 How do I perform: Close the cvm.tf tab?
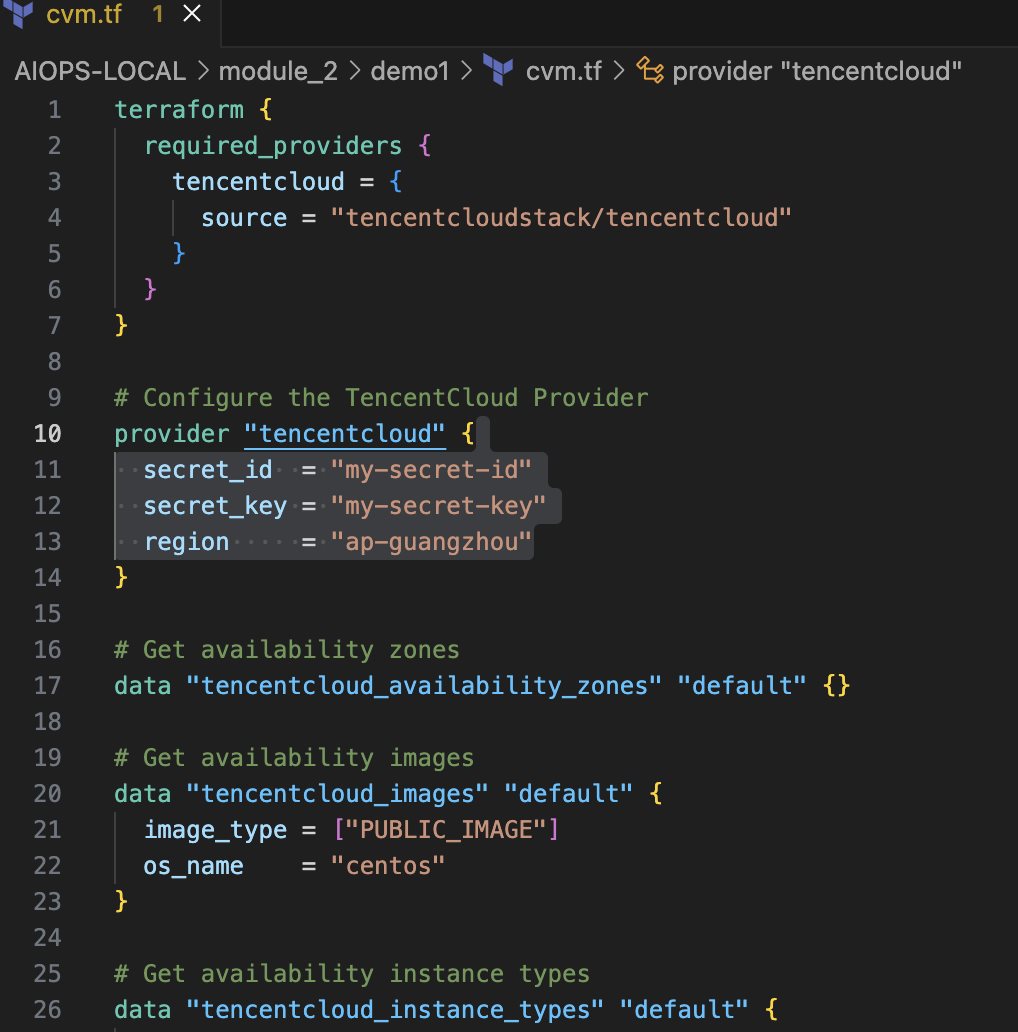pyautogui.click(x=192, y=13)
